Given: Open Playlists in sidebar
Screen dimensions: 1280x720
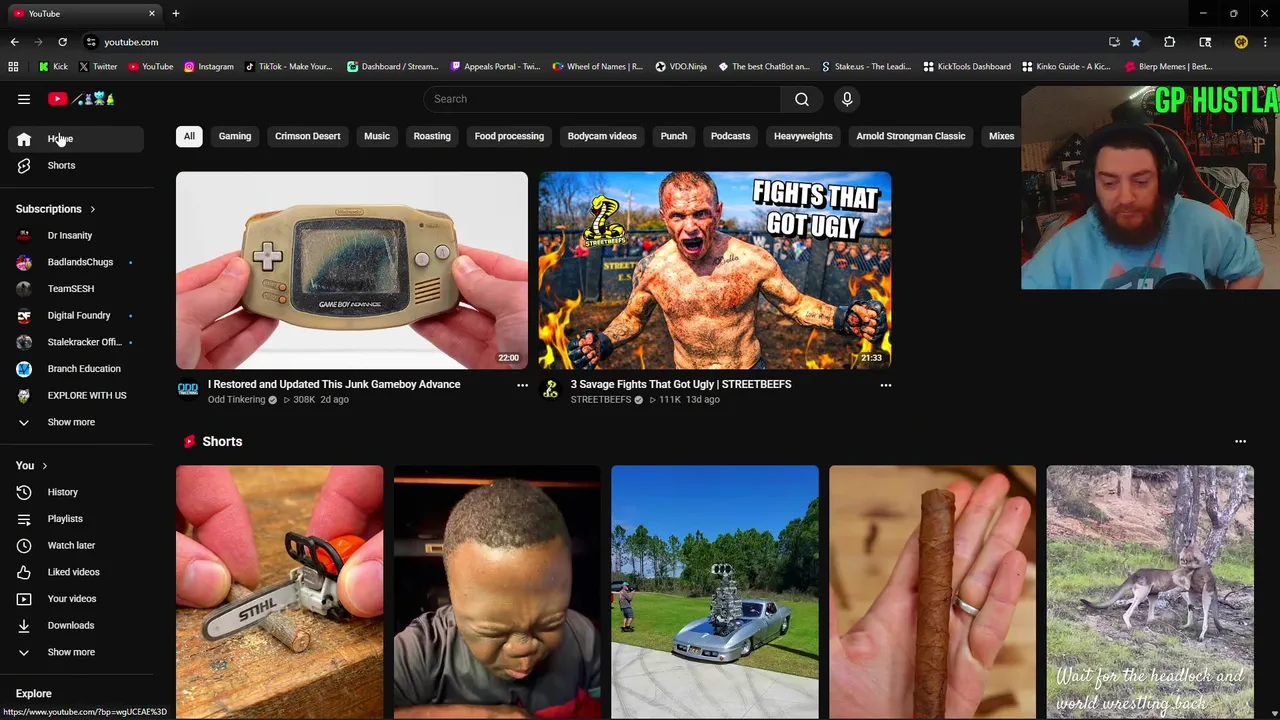Looking at the screenshot, I should 76,519.
